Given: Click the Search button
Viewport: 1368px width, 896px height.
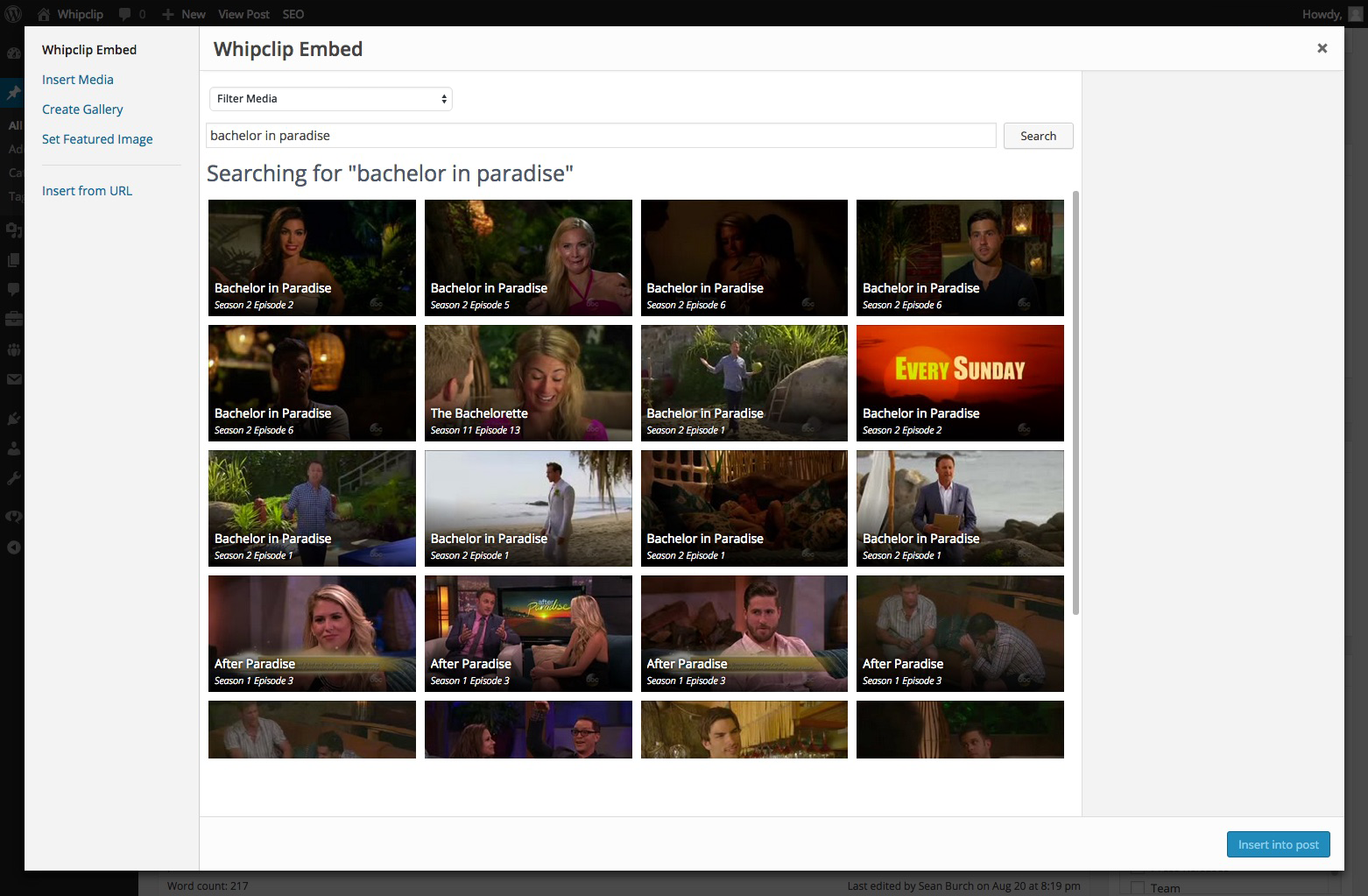Looking at the screenshot, I should pyautogui.click(x=1038, y=136).
